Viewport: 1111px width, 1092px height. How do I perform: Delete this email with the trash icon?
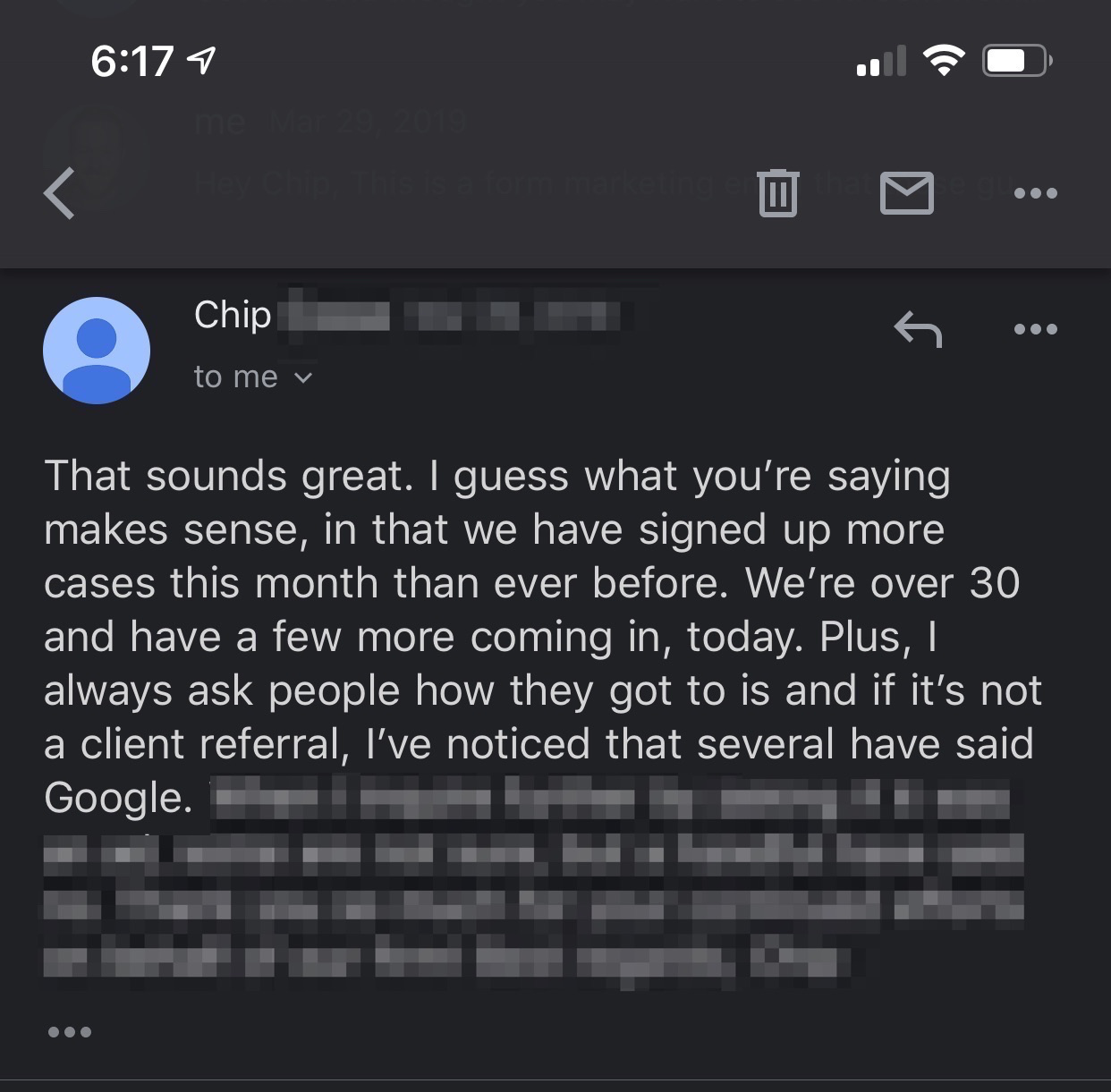pos(777,193)
